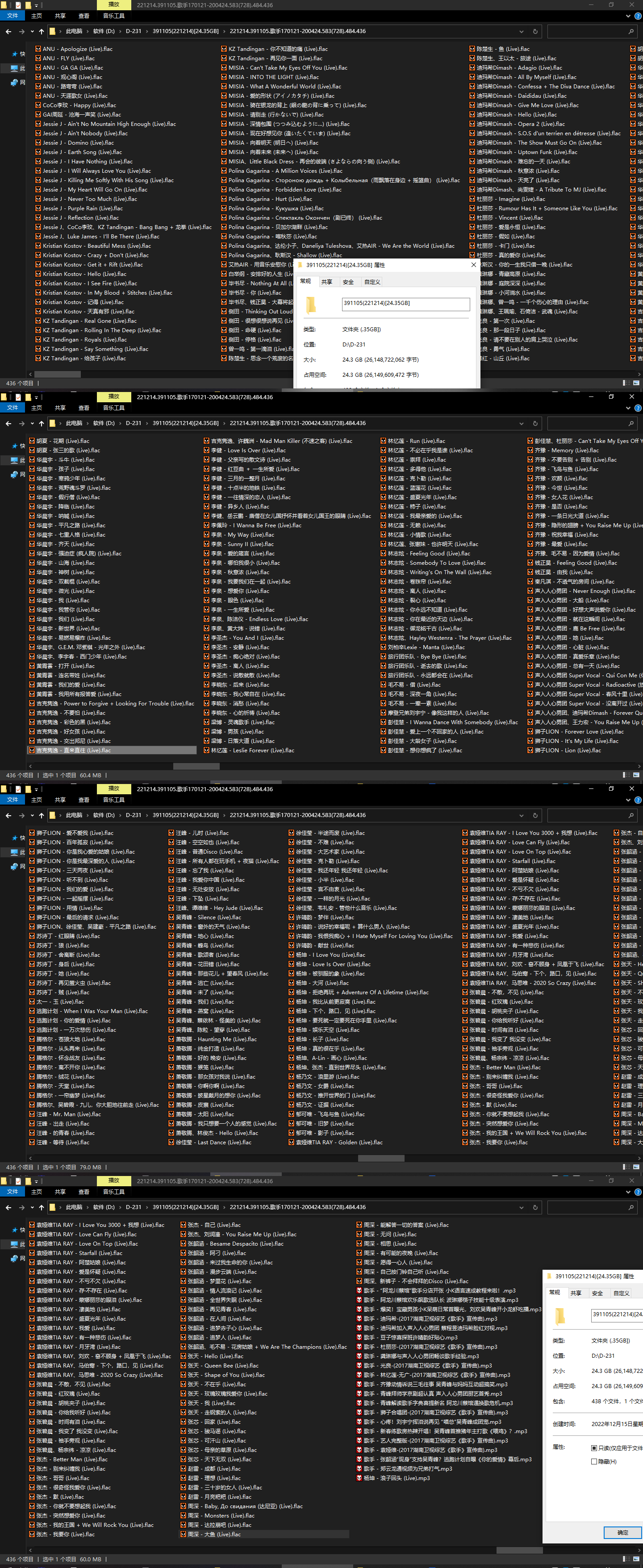
Task: Click the forward arrow in the 60.0 MB window
Action: click(22, 1207)
